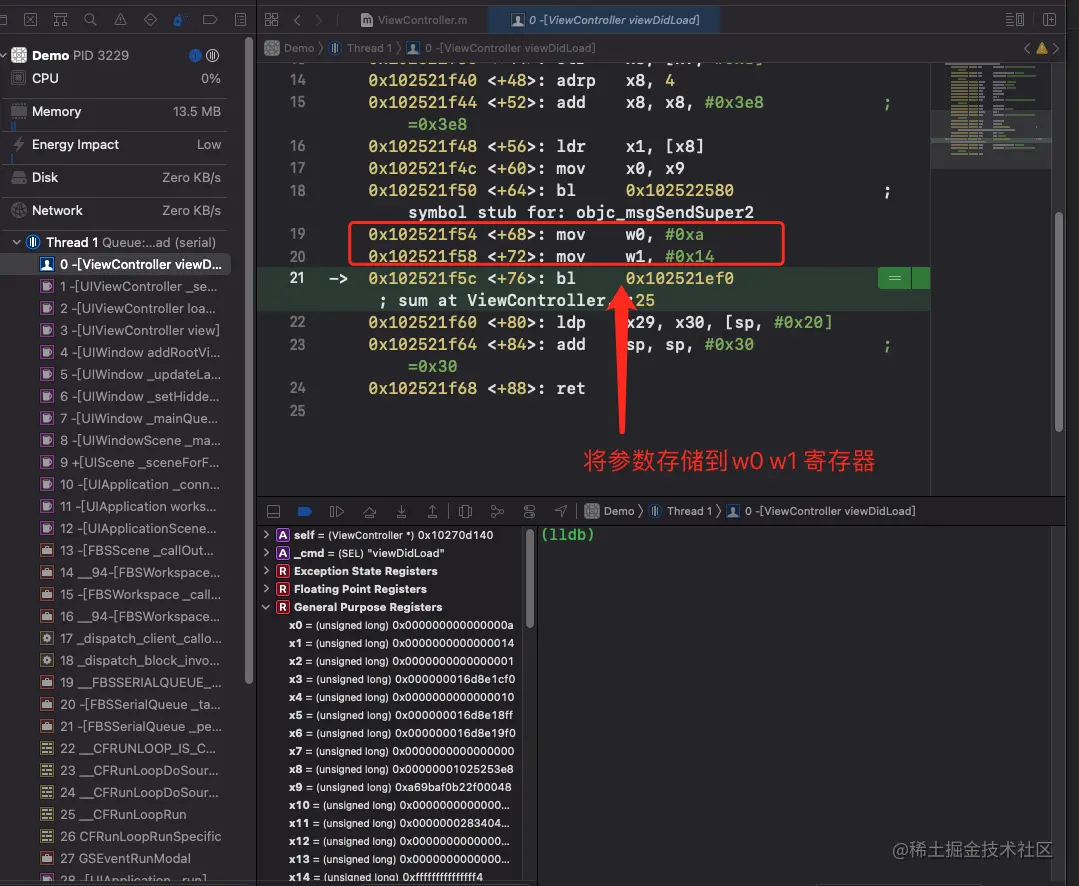Open environment overrides icon
1079x886 pixels.
click(529, 511)
